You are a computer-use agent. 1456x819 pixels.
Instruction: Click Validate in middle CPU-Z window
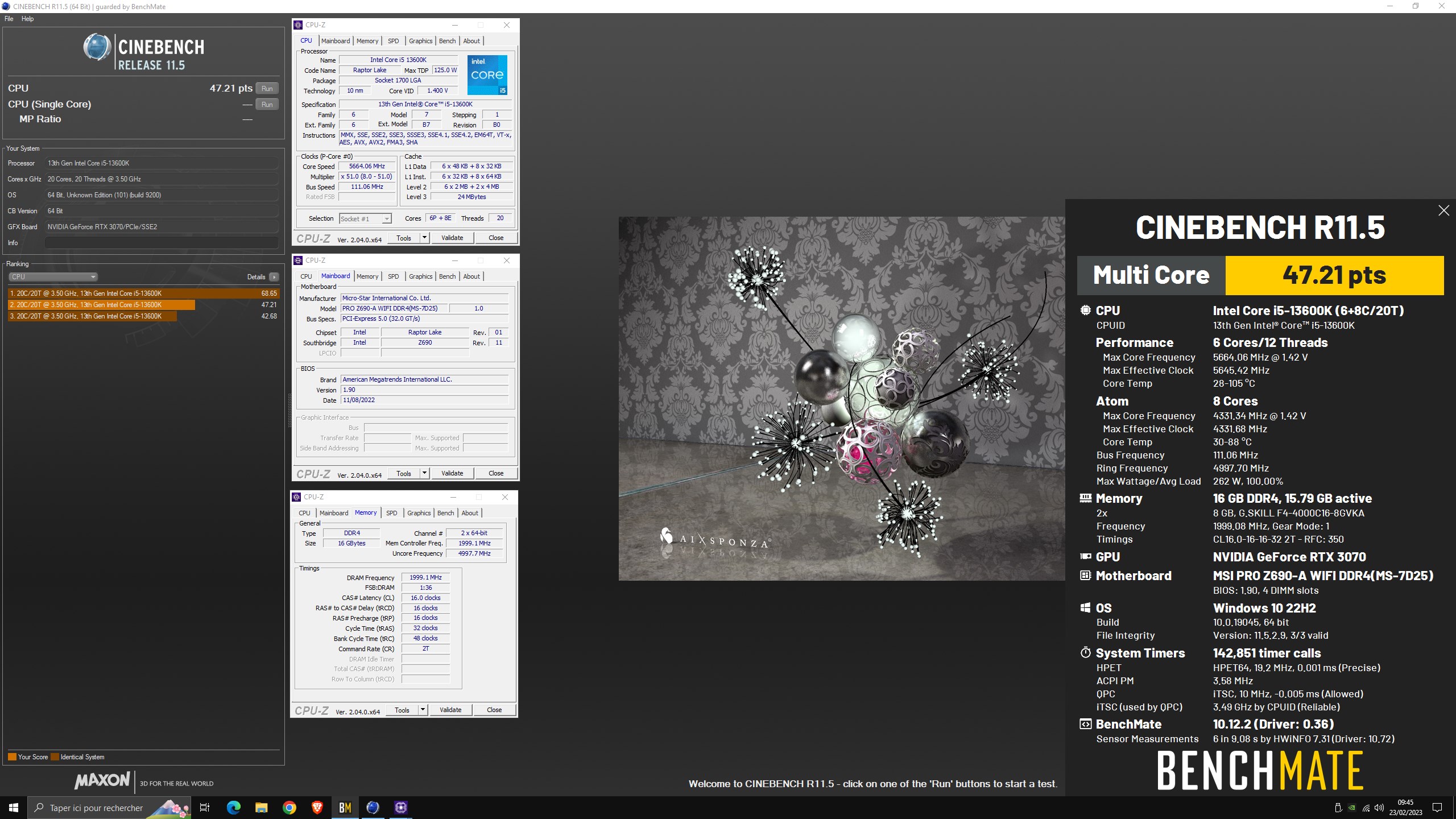pos(452,473)
